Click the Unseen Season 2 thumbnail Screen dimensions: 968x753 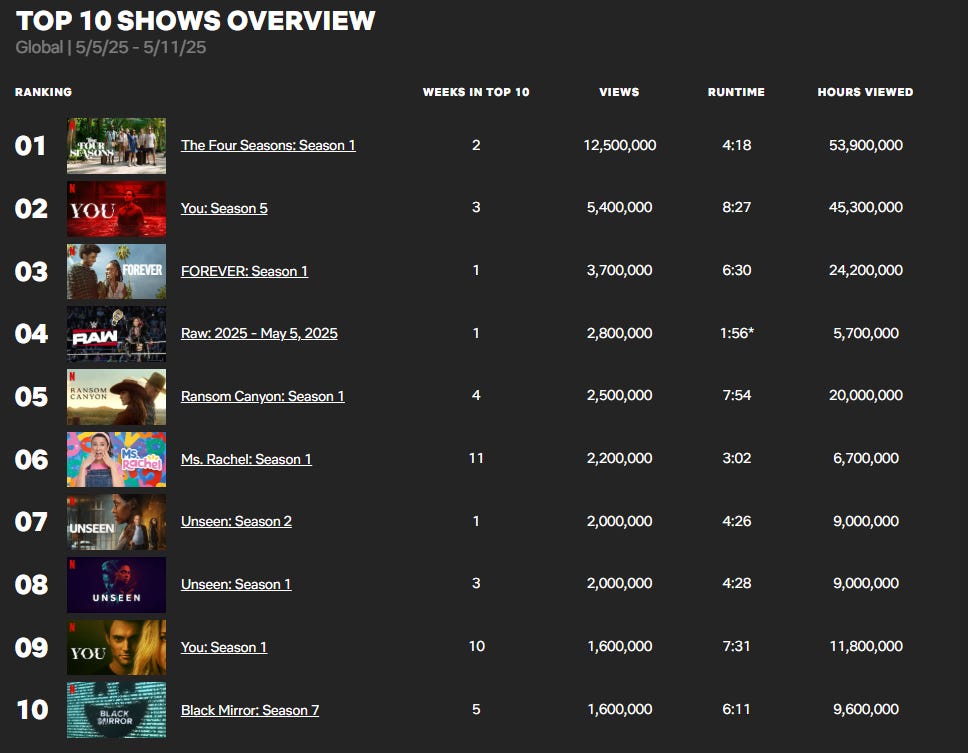point(117,522)
